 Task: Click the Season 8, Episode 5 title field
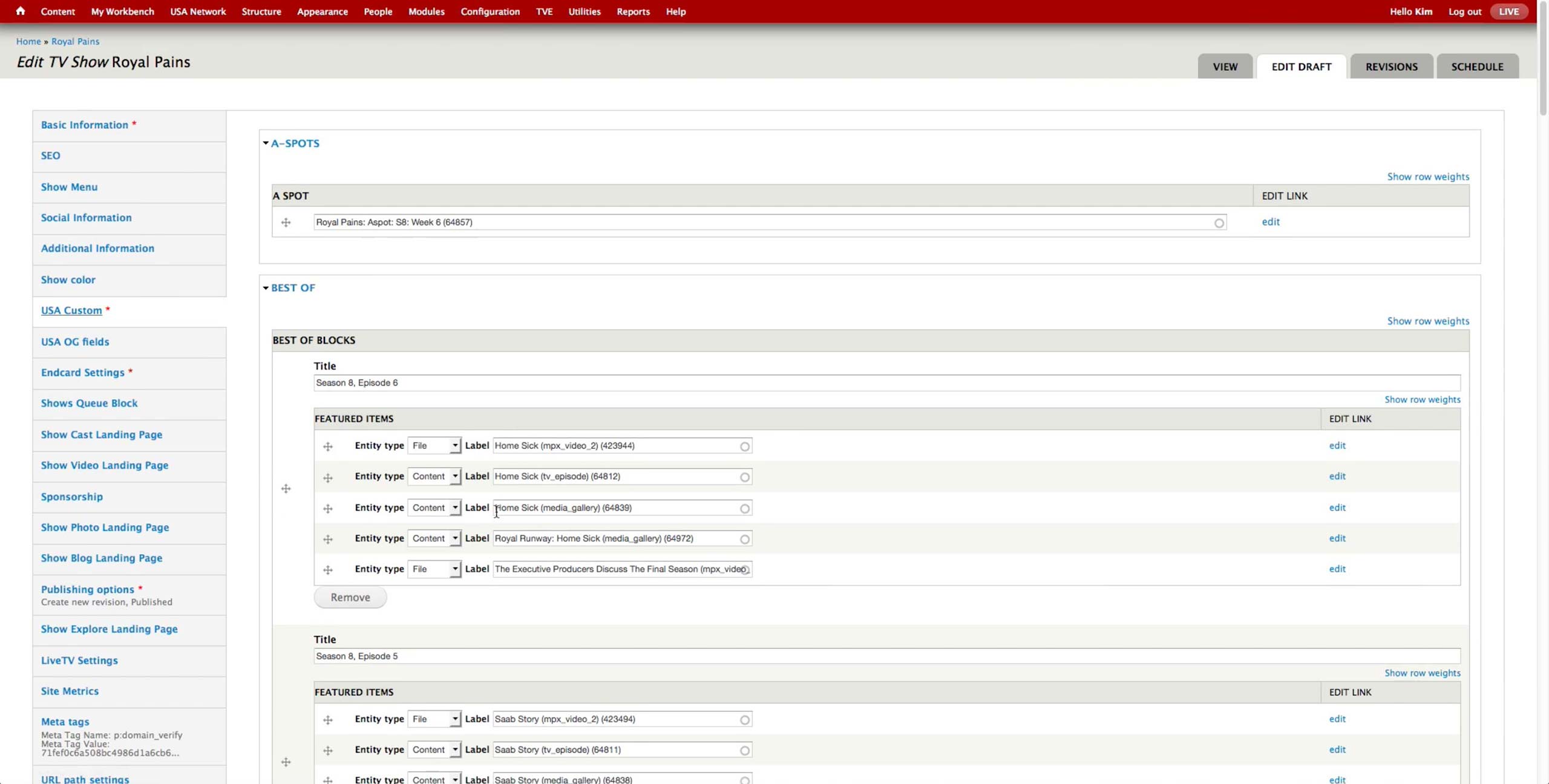(886, 656)
